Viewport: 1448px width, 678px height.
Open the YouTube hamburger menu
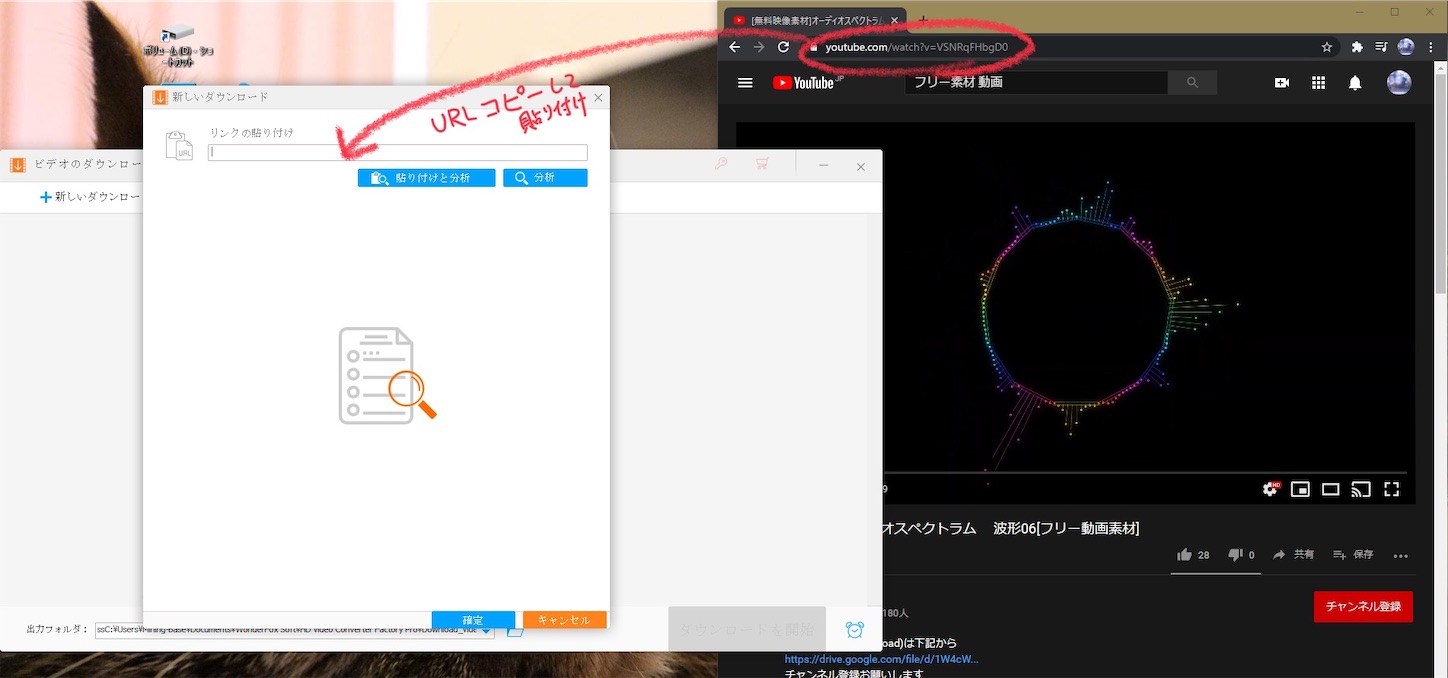point(745,83)
